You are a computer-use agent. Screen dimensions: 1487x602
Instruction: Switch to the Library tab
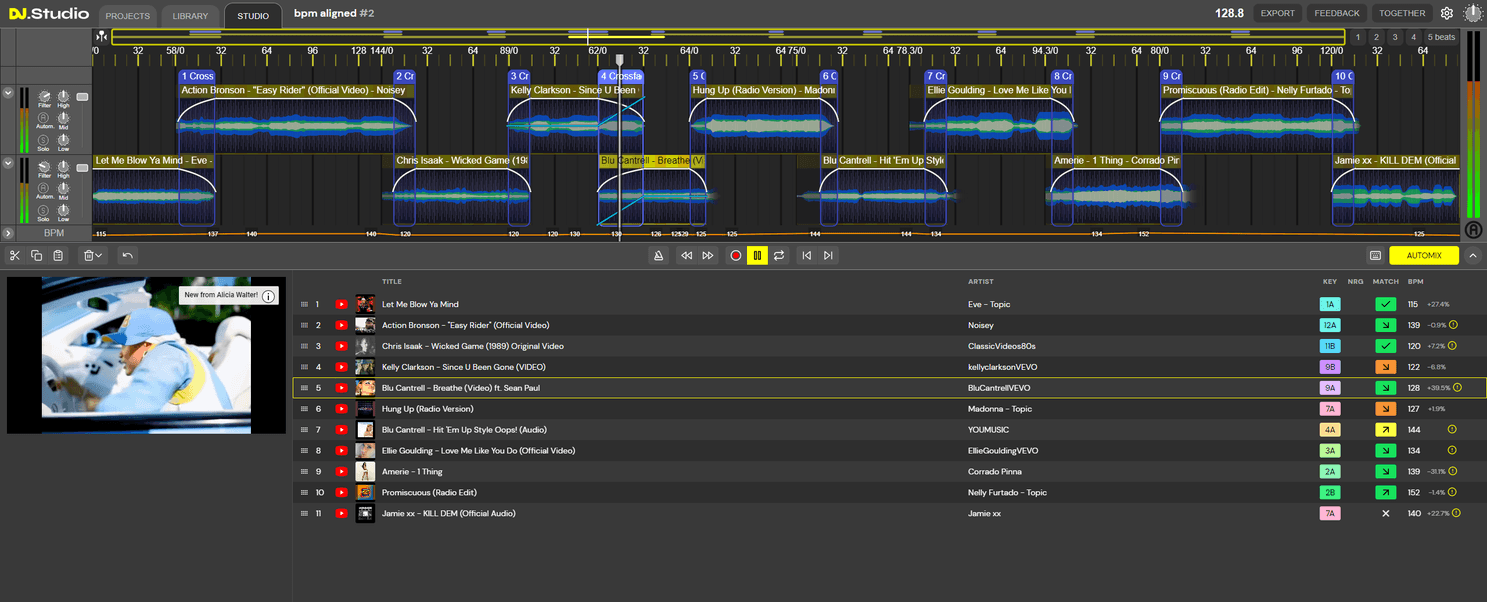pos(190,15)
